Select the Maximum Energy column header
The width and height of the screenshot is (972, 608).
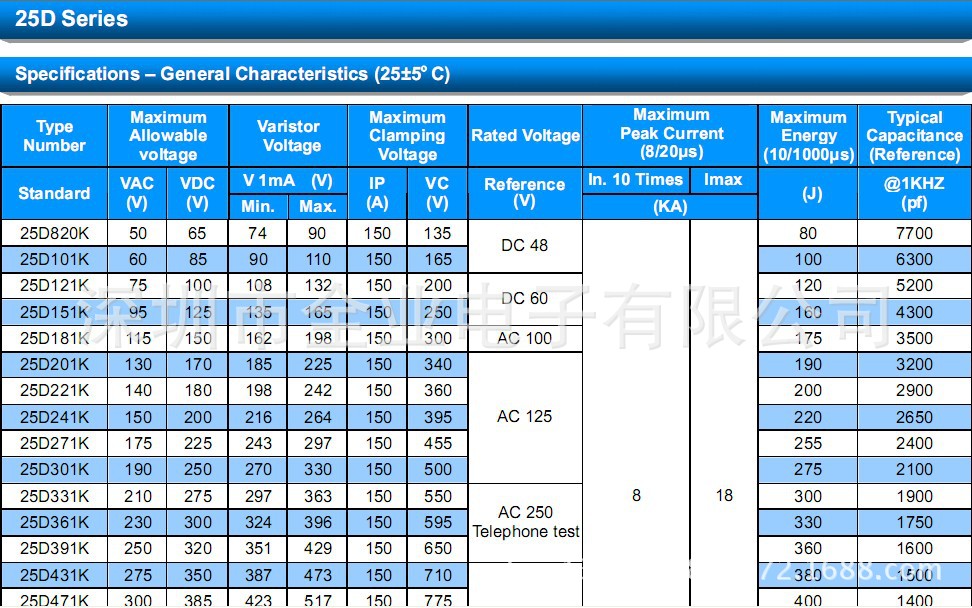pyautogui.click(x=808, y=136)
